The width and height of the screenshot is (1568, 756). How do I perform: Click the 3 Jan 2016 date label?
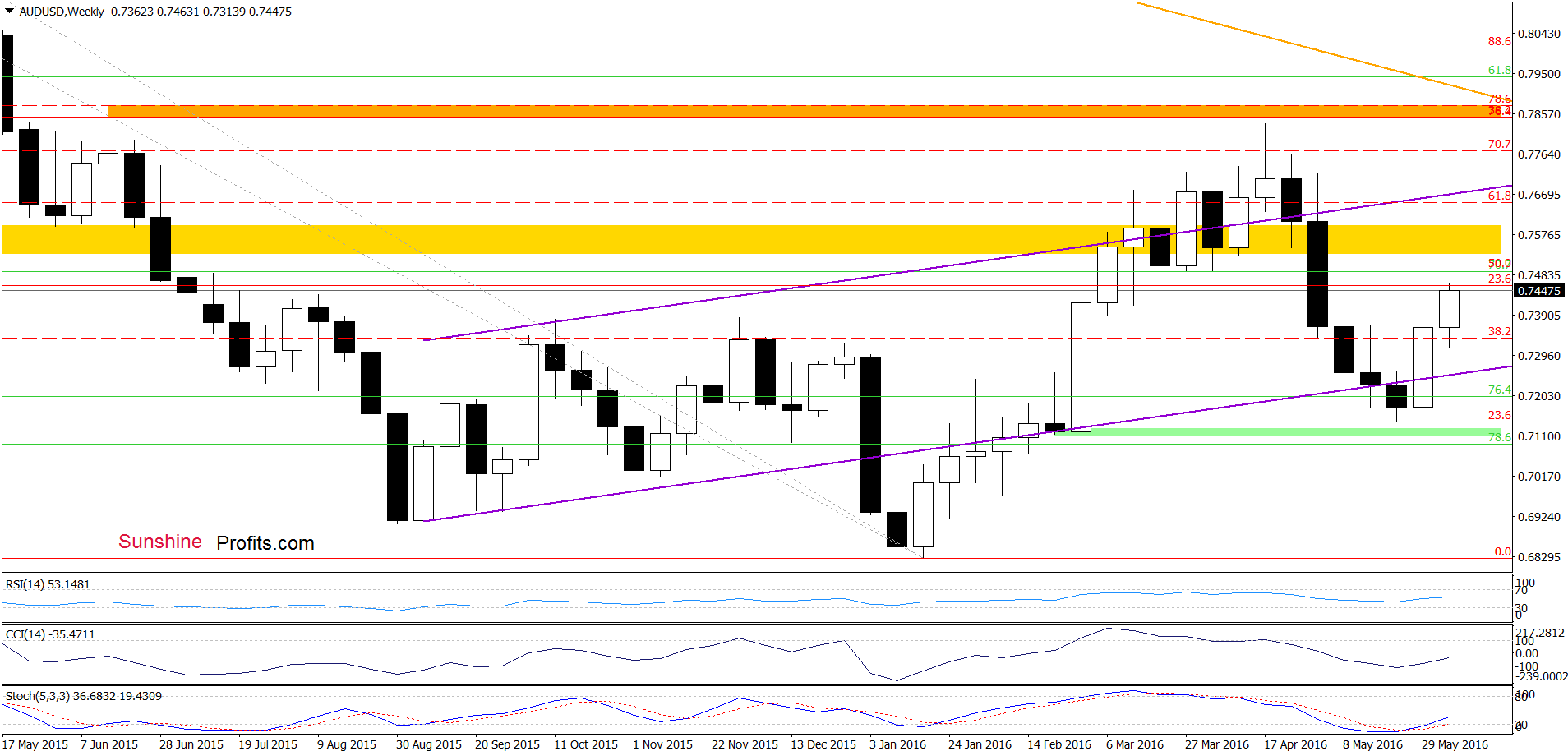pyautogui.click(x=897, y=744)
